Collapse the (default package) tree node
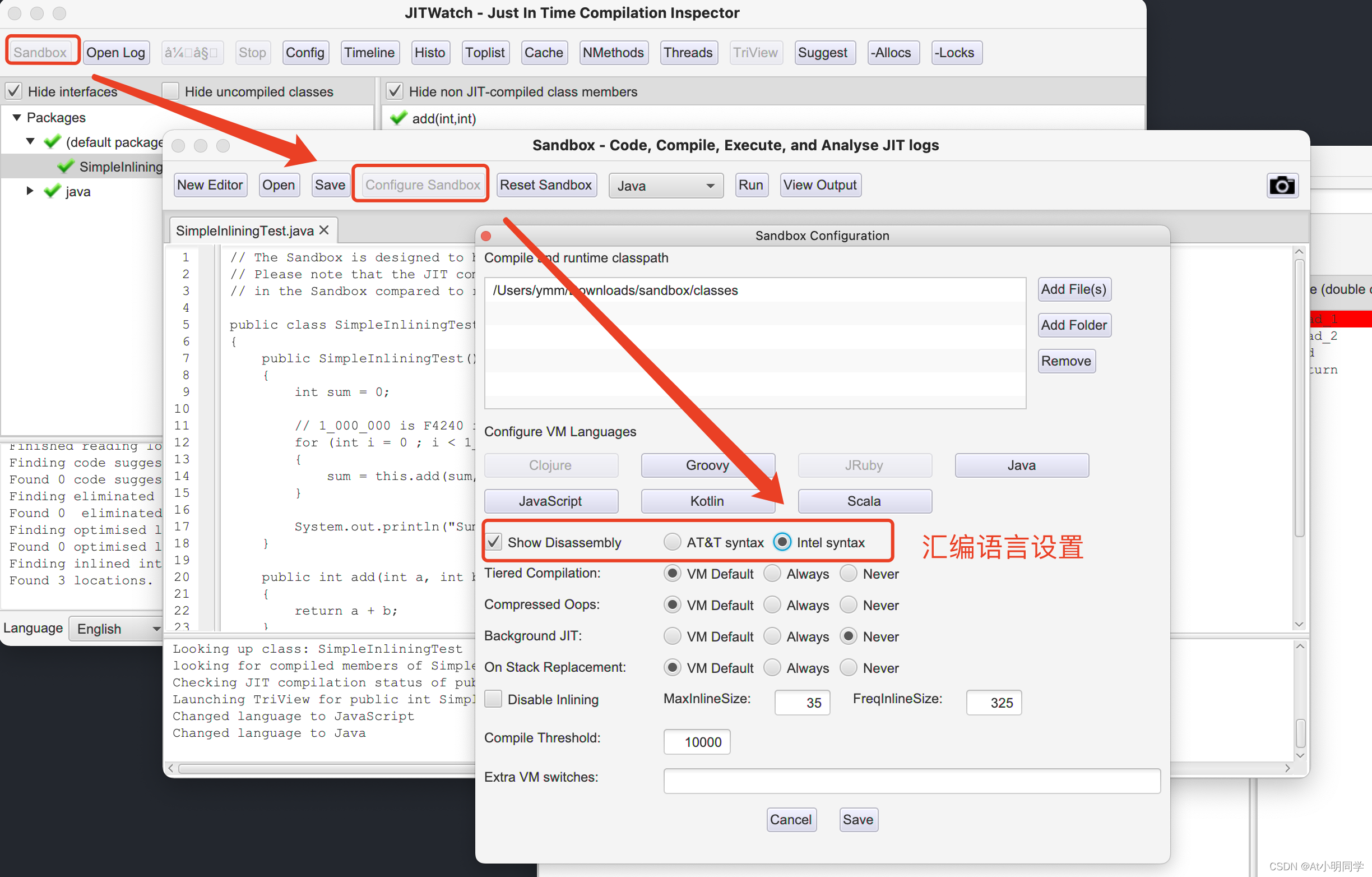 [31, 141]
